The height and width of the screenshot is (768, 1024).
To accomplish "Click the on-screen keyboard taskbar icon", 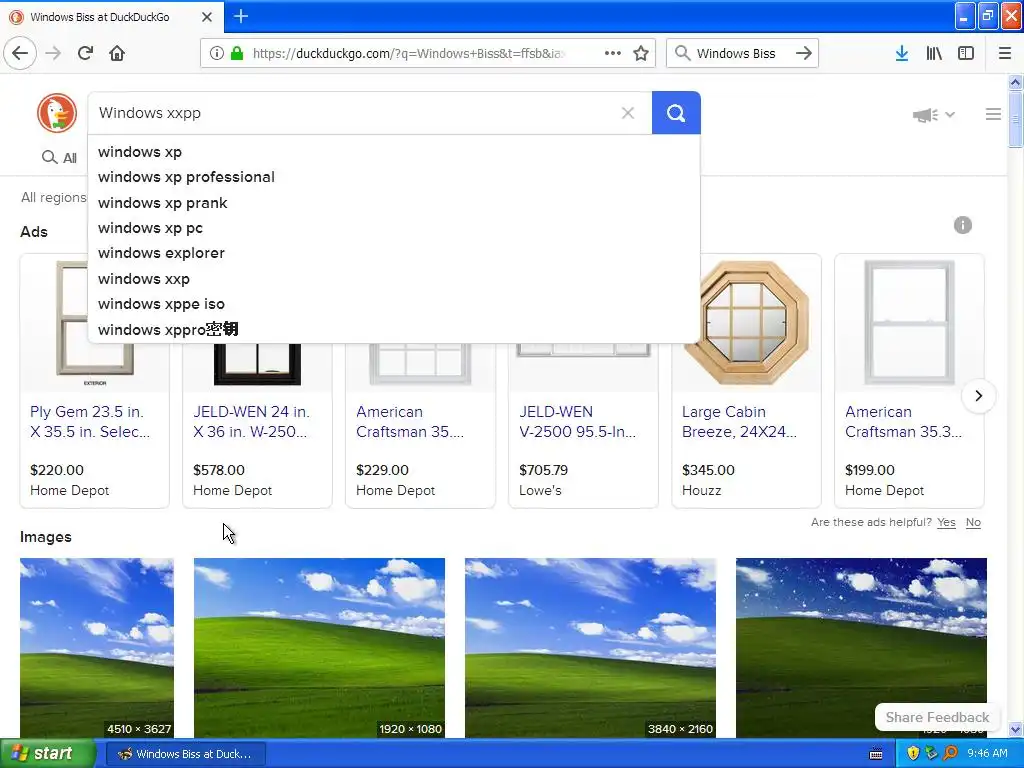I will pyautogui.click(x=876, y=754).
